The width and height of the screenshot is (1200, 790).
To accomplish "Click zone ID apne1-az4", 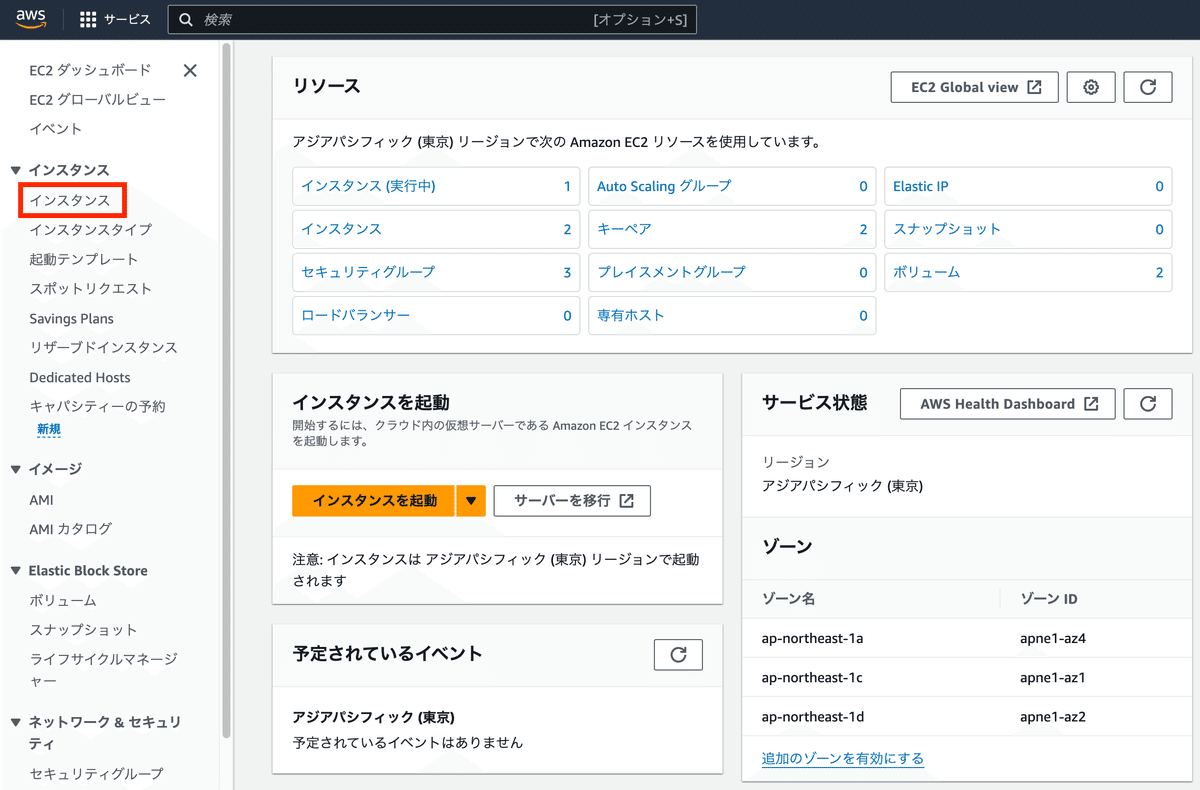I will pos(1053,638).
